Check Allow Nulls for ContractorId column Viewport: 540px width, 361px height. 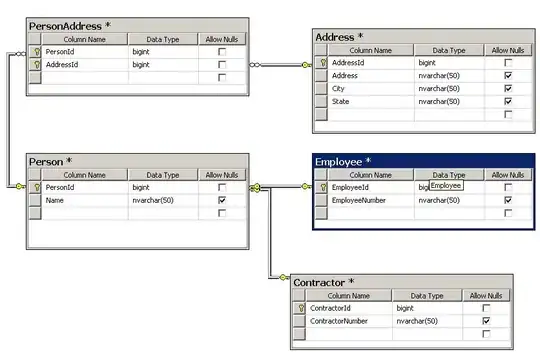tap(486, 308)
